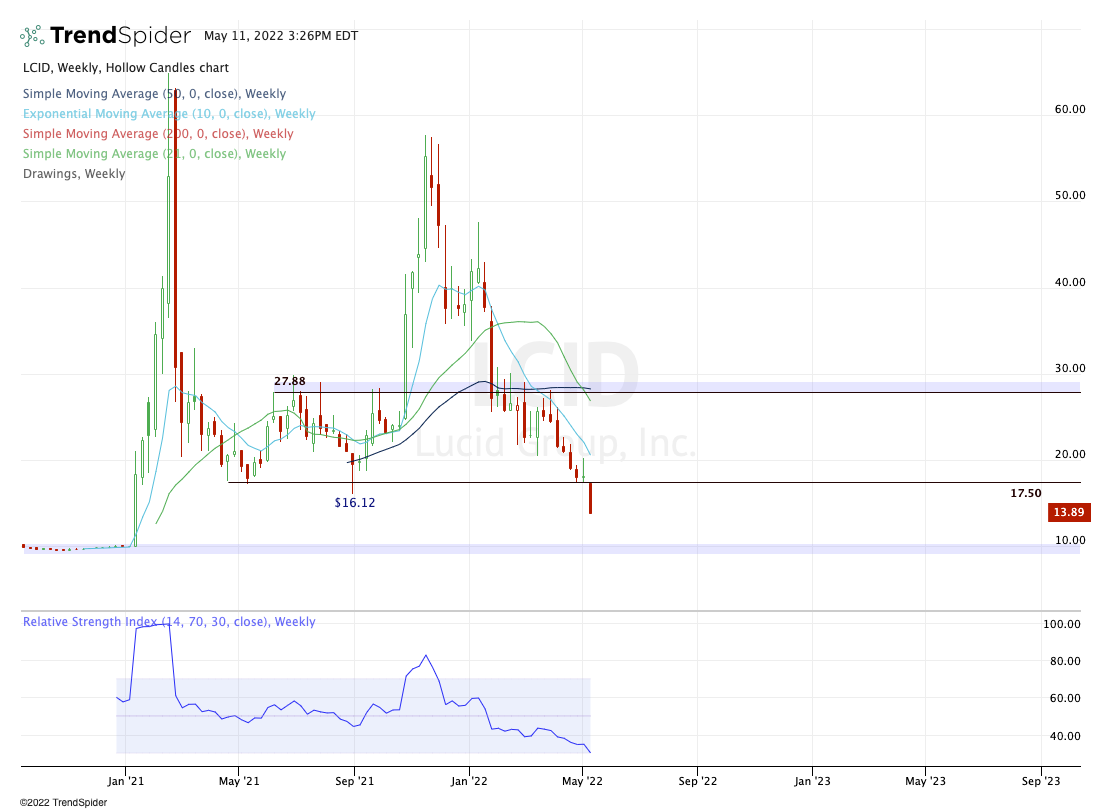
Task: Click the 30.00 price axis label
Action: pyautogui.click(x=1070, y=368)
